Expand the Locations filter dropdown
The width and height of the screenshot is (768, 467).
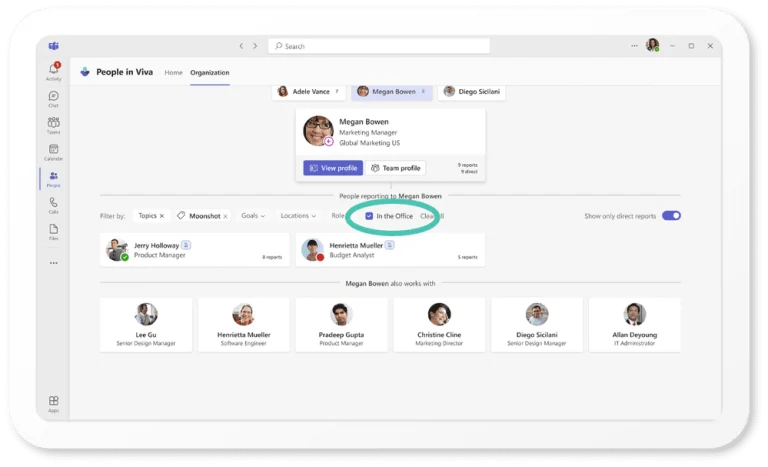(298, 216)
